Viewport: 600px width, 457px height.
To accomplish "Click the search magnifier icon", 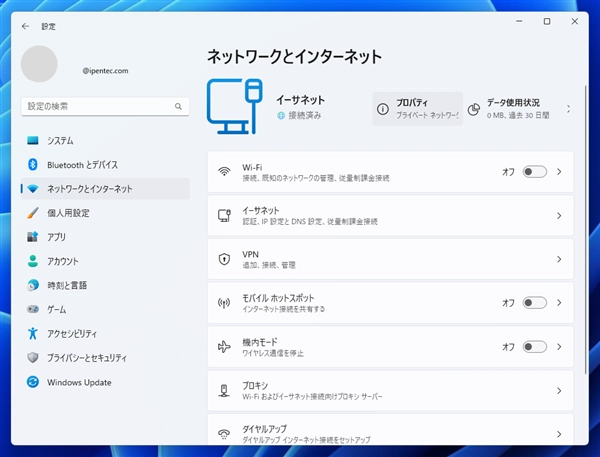I will [x=178, y=106].
